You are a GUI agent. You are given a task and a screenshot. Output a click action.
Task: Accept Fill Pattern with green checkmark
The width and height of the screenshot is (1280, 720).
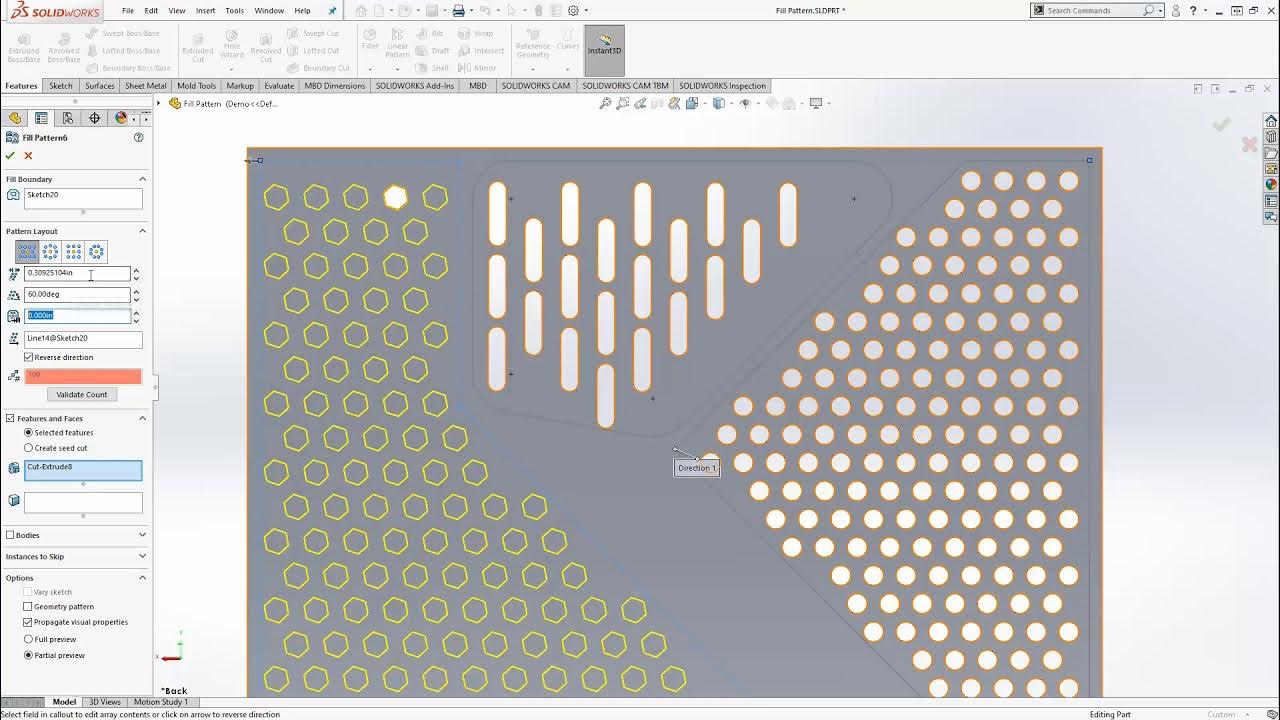point(10,155)
